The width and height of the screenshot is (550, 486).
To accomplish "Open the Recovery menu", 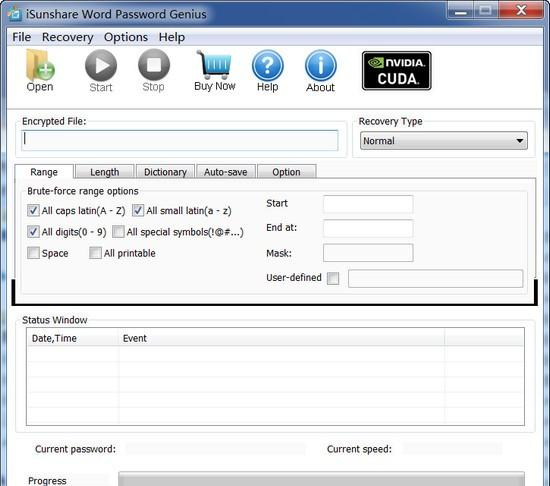I will 68,37.
